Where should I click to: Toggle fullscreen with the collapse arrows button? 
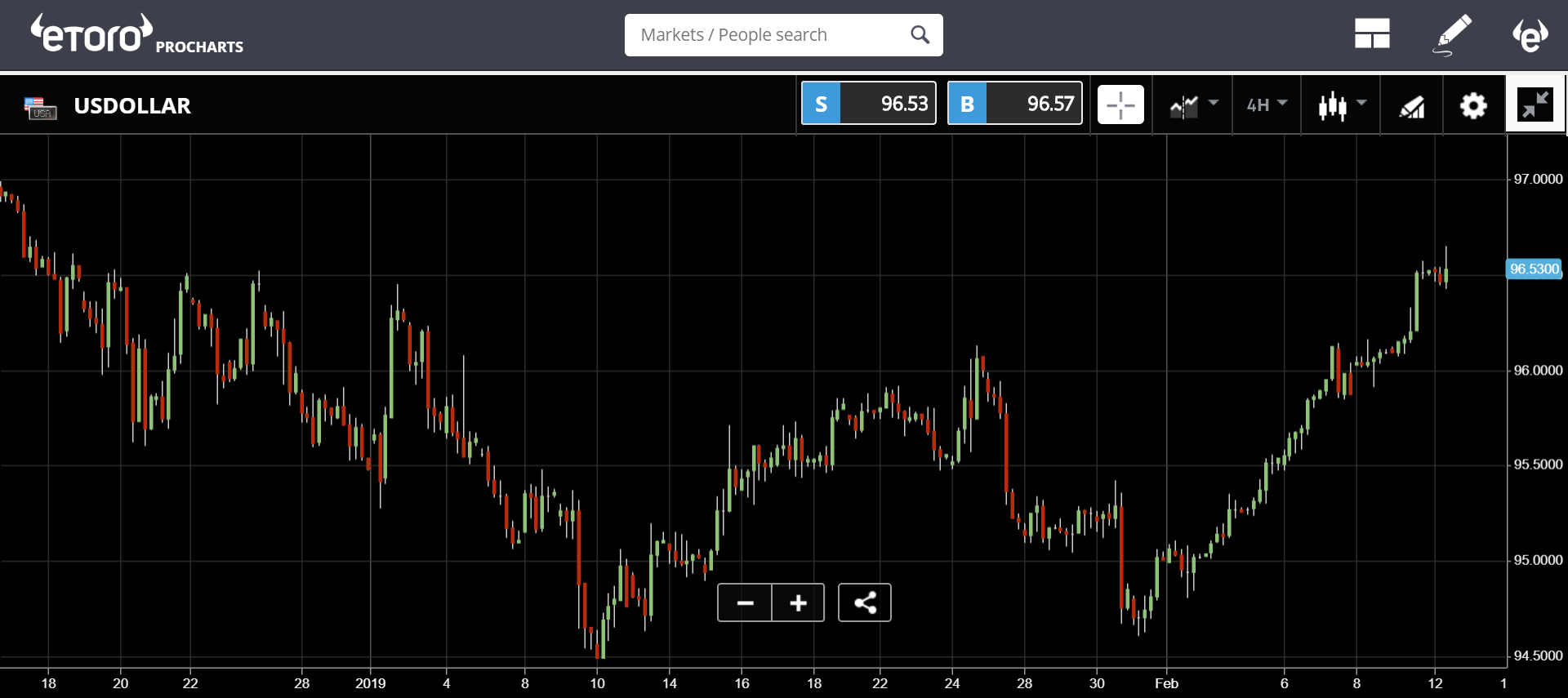(x=1535, y=105)
